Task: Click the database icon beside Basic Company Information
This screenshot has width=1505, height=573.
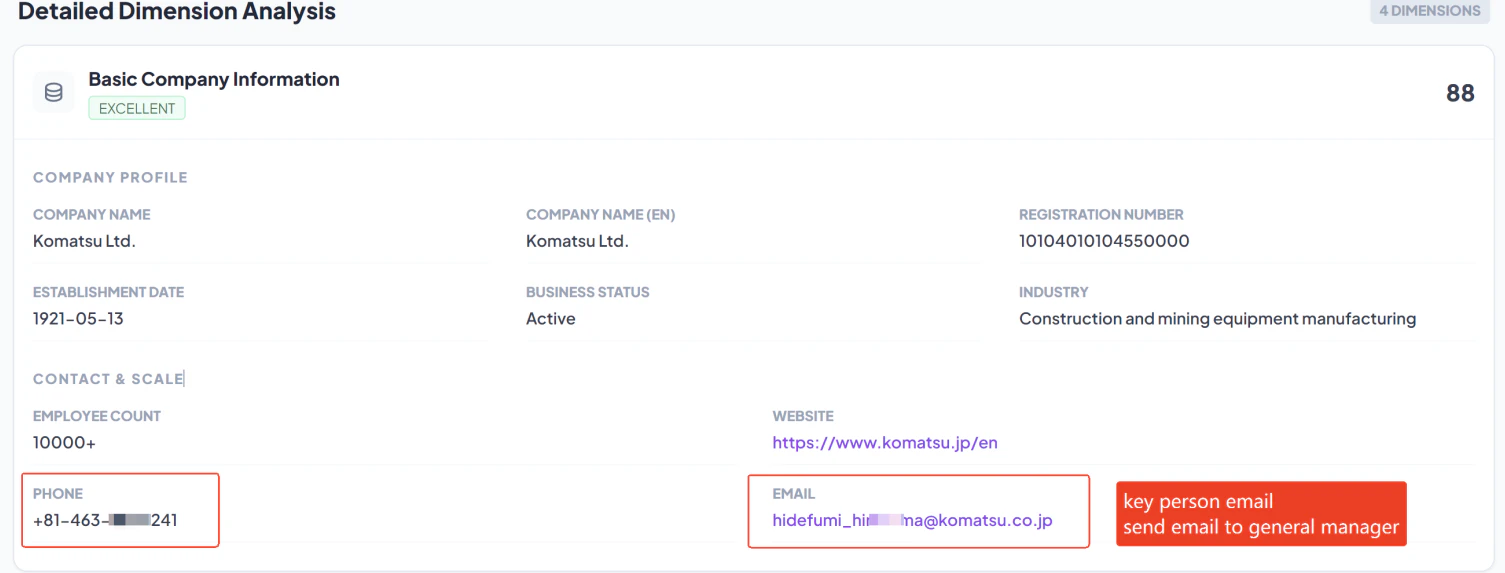Action: click(54, 92)
